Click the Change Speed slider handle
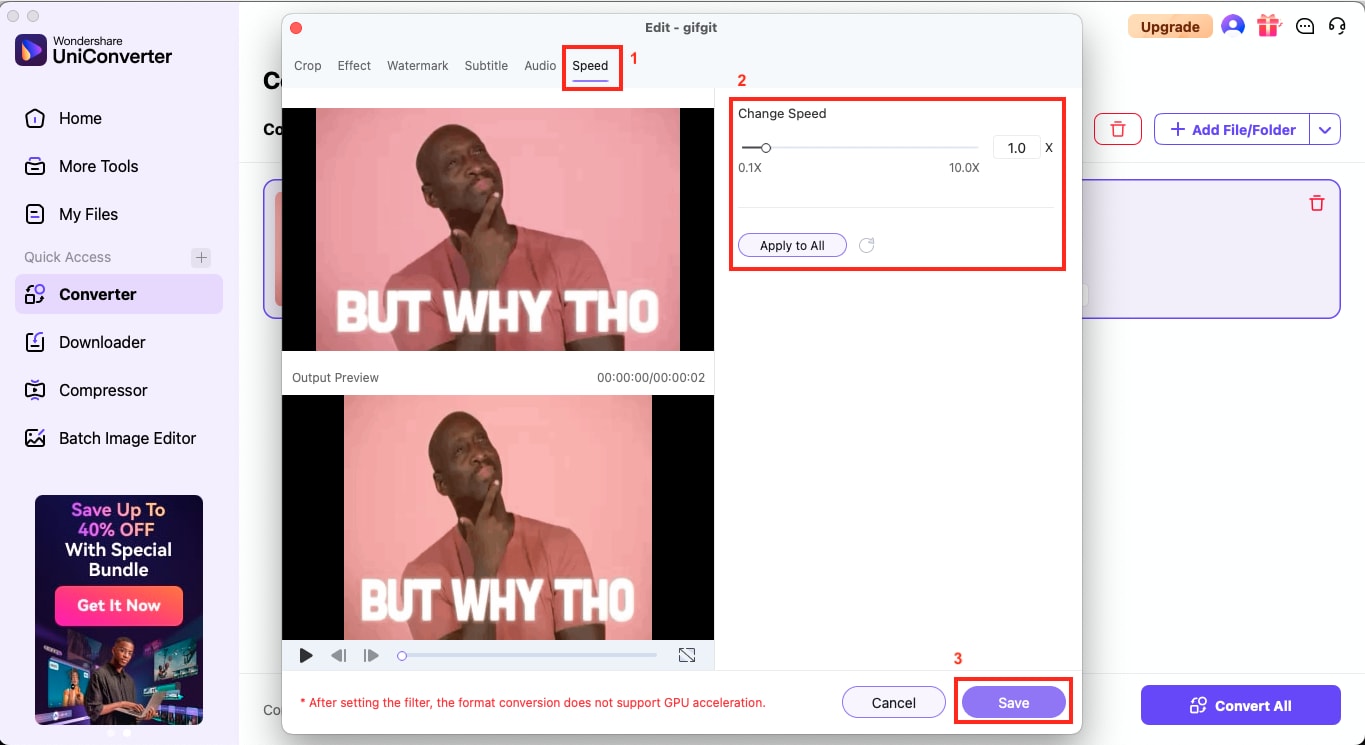Image resolution: width=1365 pixels, height=745 pixels. 766,148
